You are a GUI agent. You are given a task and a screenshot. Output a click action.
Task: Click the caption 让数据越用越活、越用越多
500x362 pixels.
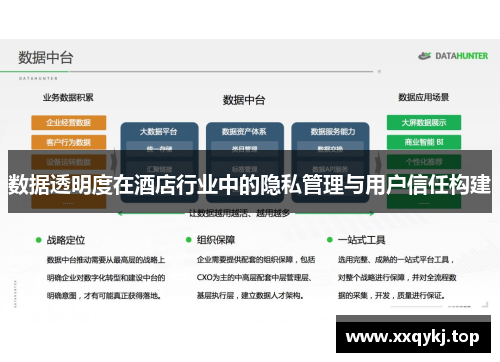click(239, 213)
